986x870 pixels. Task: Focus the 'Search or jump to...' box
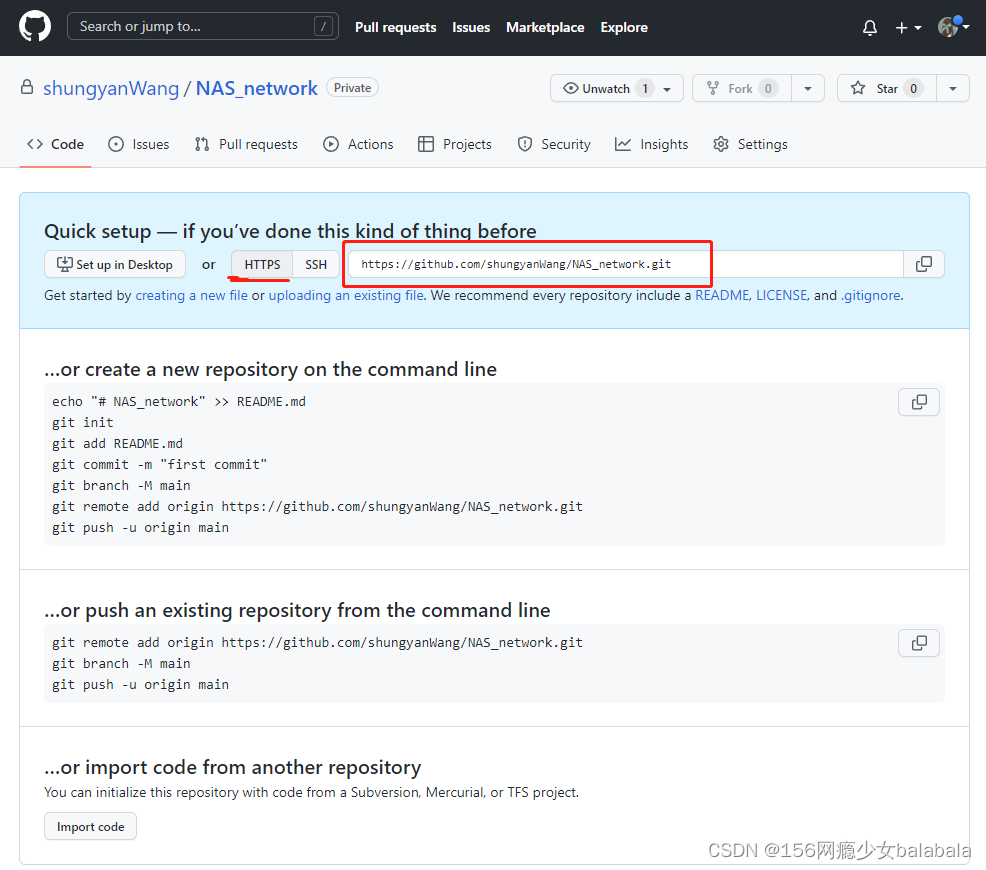tap(202, 26)
